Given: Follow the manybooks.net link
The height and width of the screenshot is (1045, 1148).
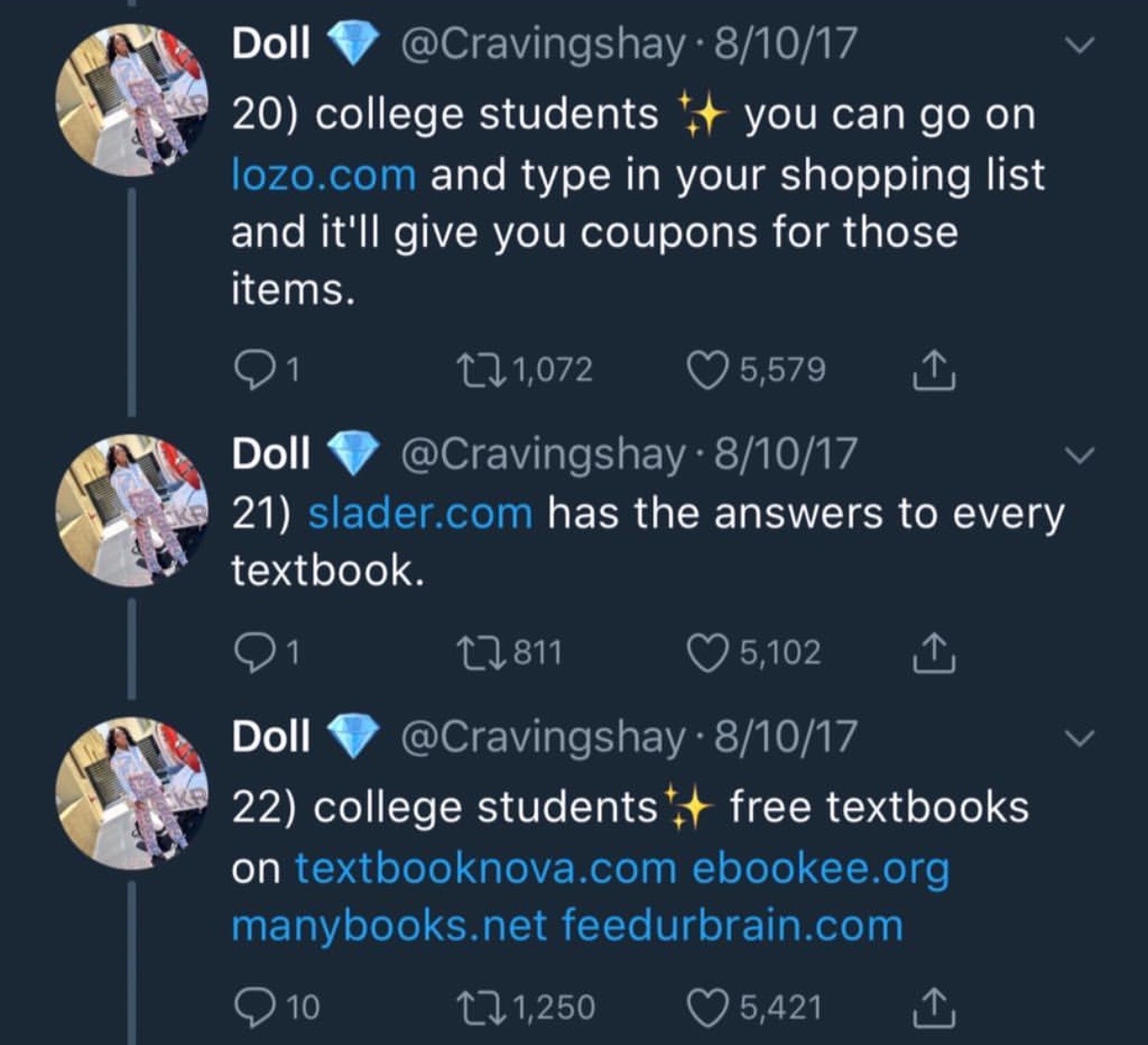Looking at the screenshot, I should [x=388, y=926].
